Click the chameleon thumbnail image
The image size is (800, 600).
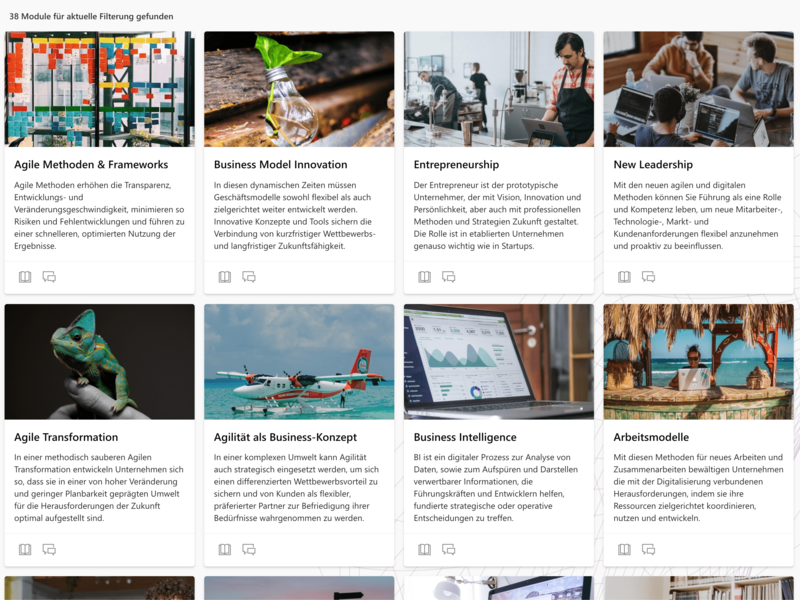pyautogui.click(x=99, y=362)
